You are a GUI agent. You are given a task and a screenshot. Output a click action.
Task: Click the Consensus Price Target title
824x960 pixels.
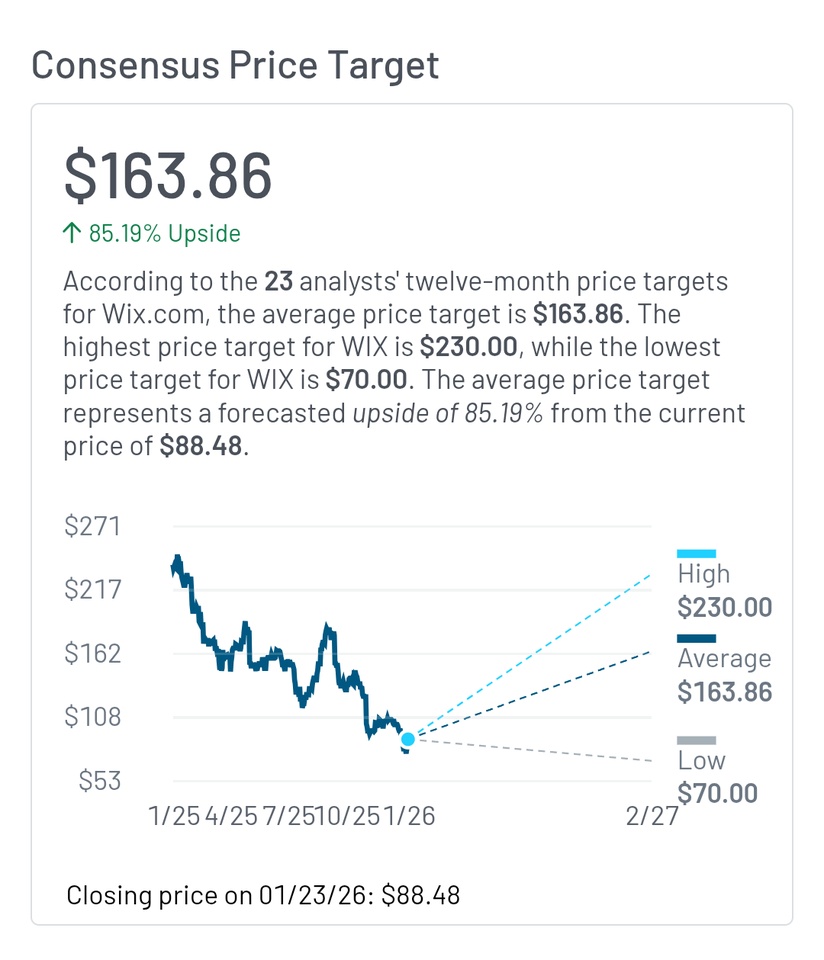pos(235,65)
